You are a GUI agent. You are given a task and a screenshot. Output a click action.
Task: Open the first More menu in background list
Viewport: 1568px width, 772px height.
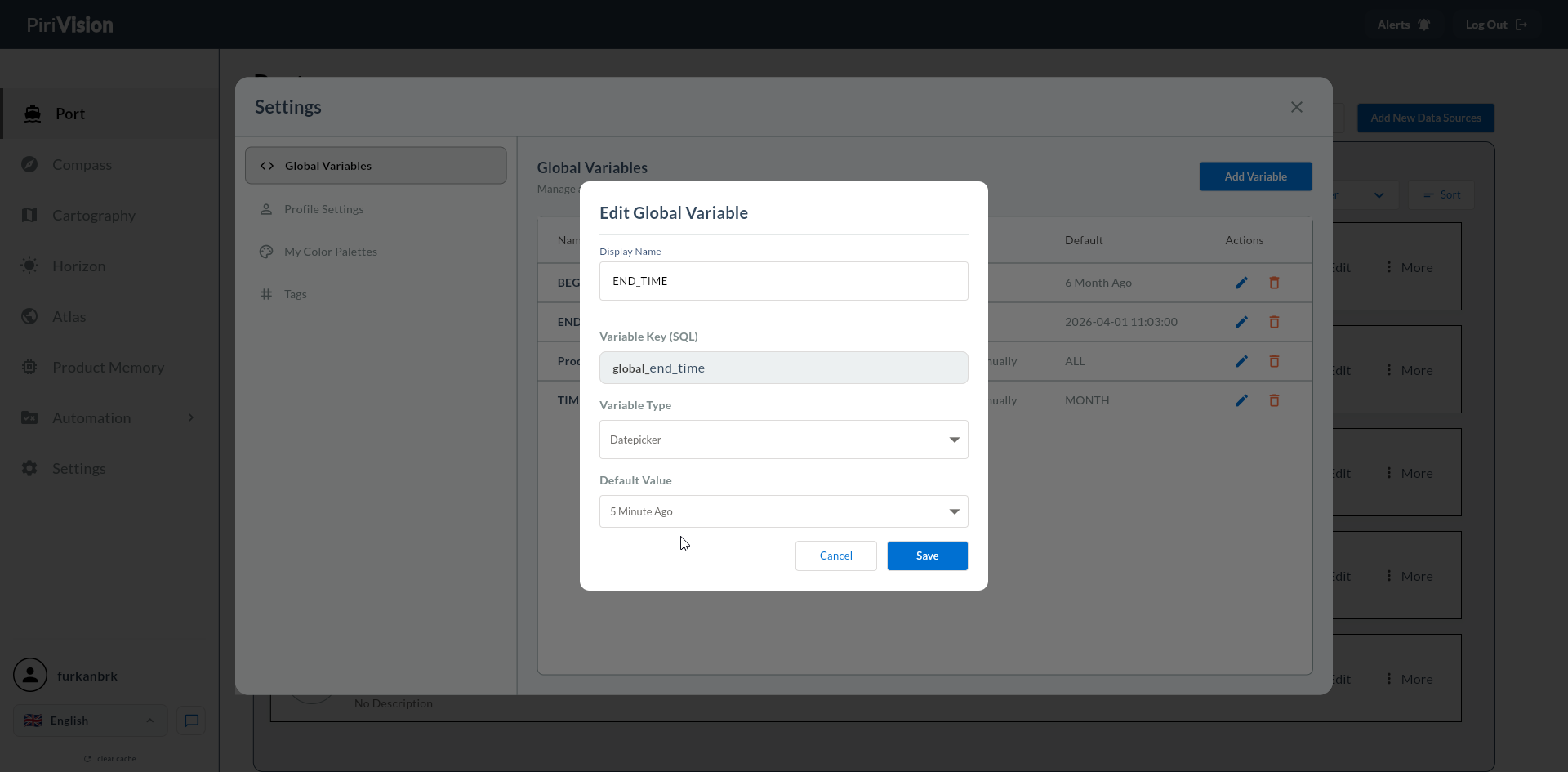[1410, 267]
